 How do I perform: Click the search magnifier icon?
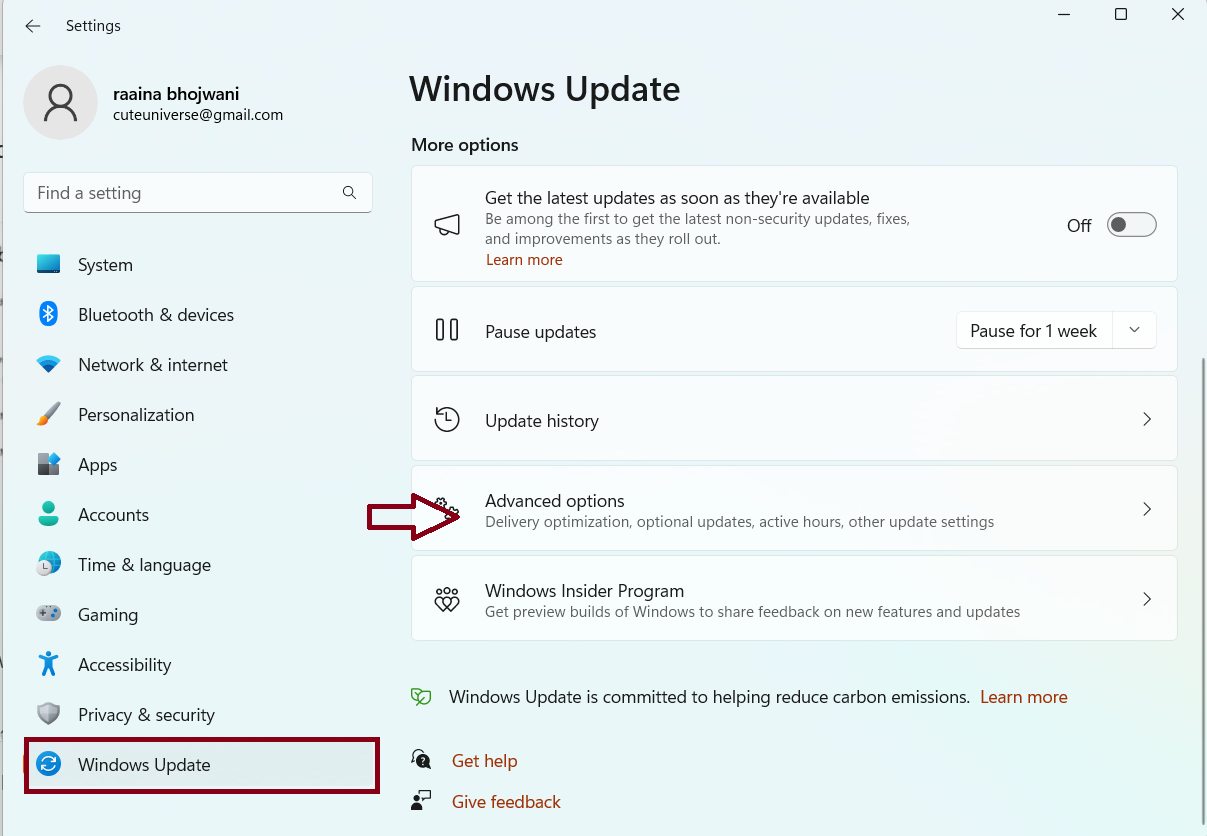pos(349,193)
